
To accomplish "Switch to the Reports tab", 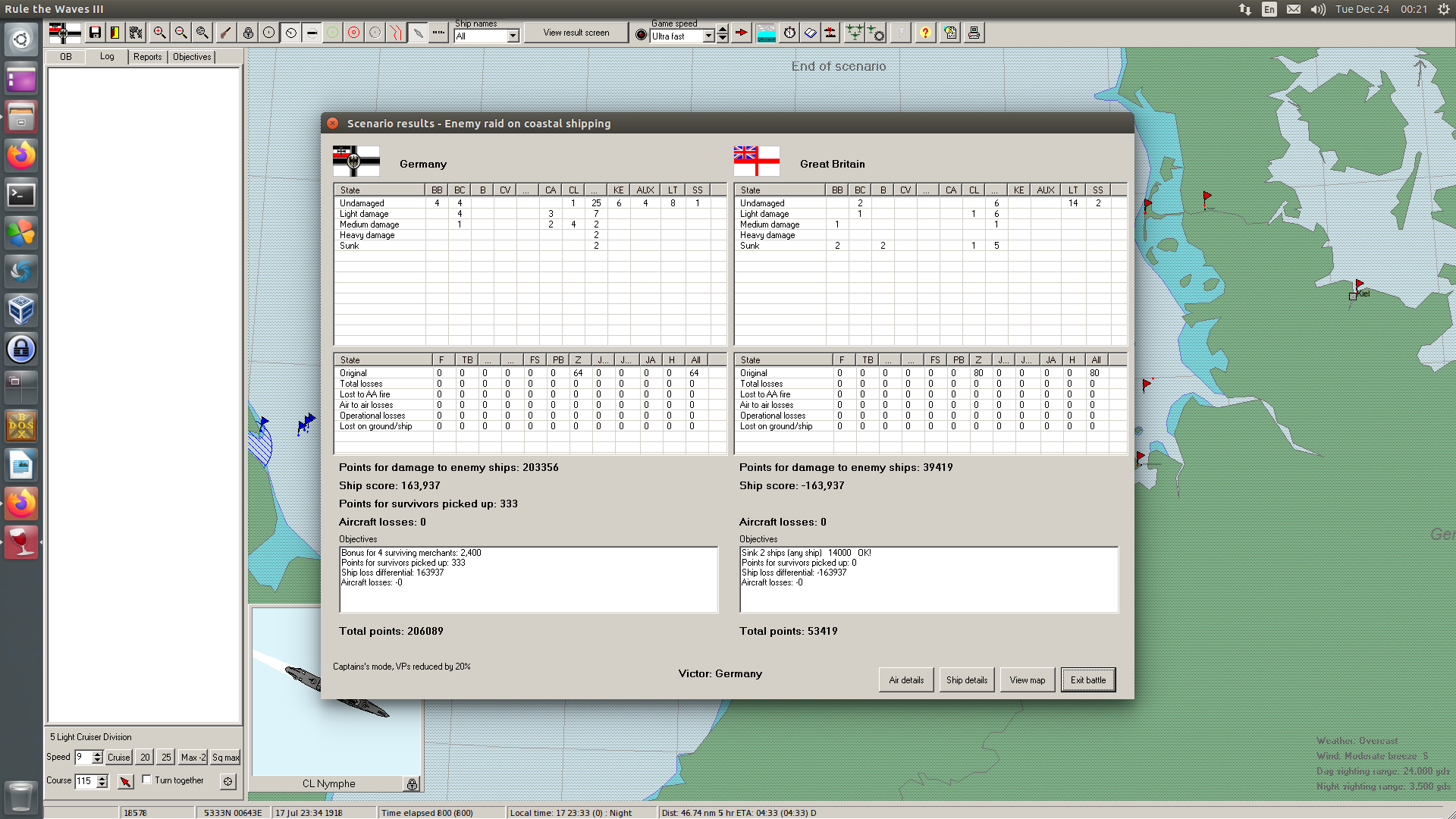I will coord(147,57).
